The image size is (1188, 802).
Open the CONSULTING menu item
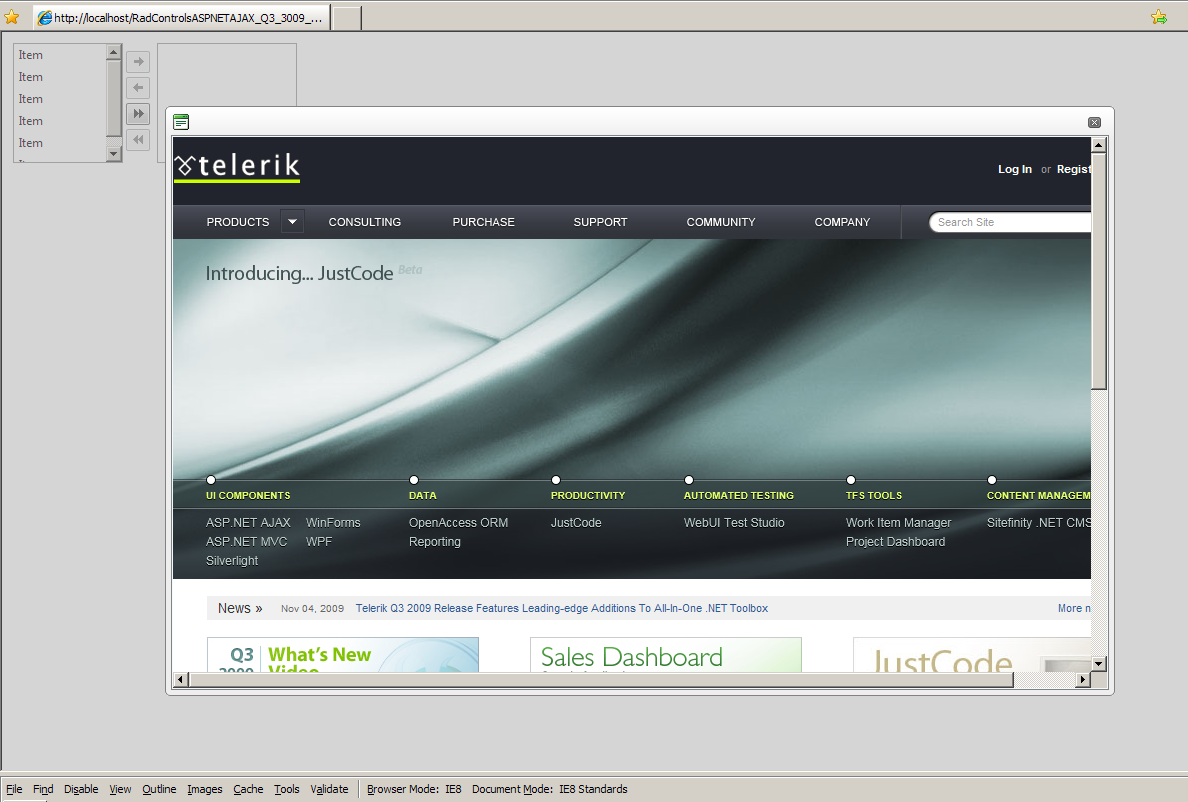tap(364, 222)
